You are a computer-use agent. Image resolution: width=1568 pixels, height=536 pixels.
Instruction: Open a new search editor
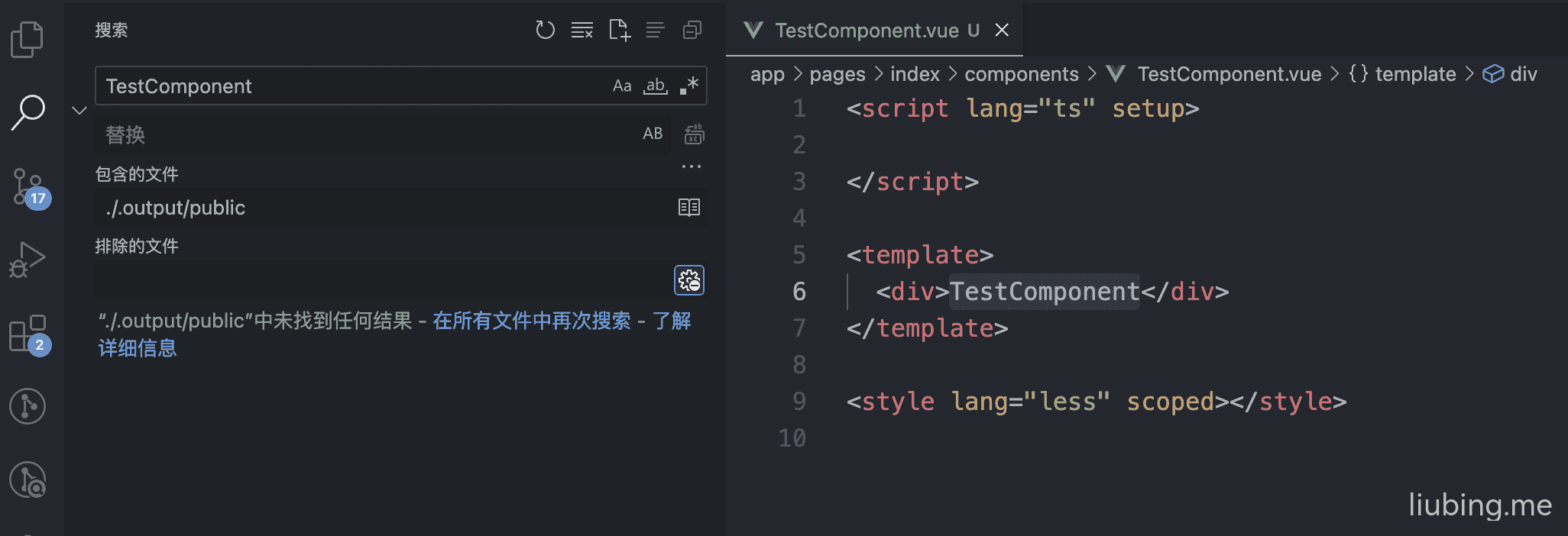[x=619, y=30]
